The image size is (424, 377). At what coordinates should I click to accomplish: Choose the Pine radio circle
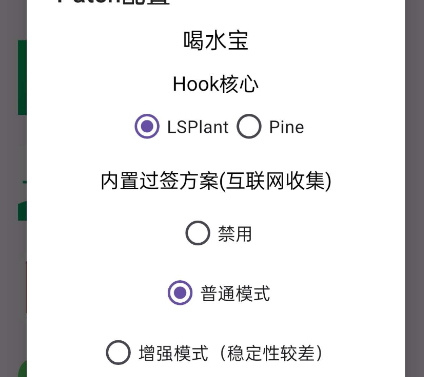249,126
